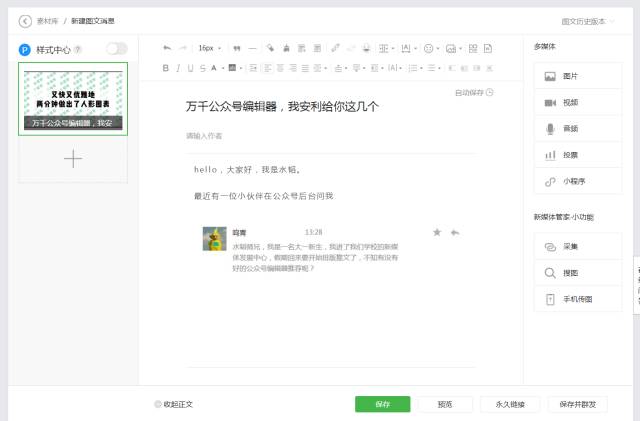This screenshot has height=421, width=640.
Task: Click the microphone icon in the toolbar
Action: 366,48
